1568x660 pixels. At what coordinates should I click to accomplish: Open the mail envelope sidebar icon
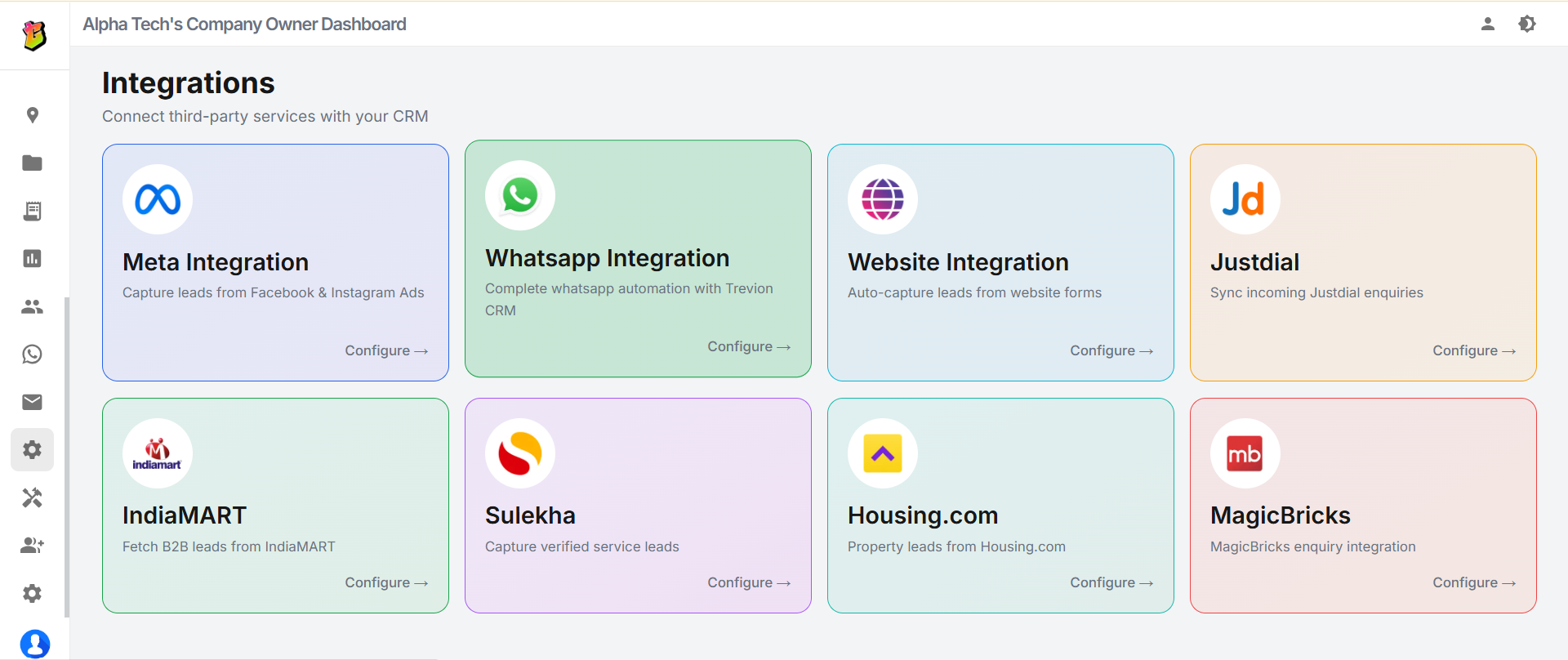coord(33,402)
